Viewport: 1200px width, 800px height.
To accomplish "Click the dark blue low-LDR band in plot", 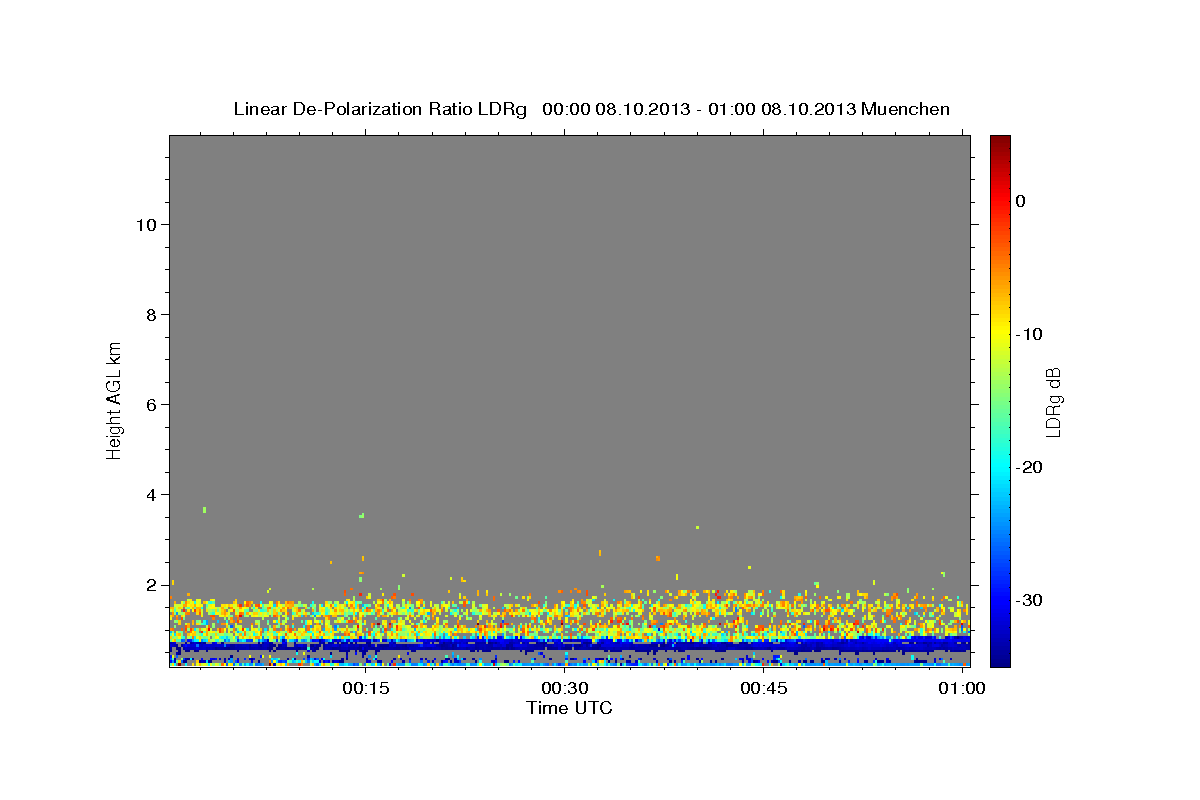I will (x=570, y=643).
